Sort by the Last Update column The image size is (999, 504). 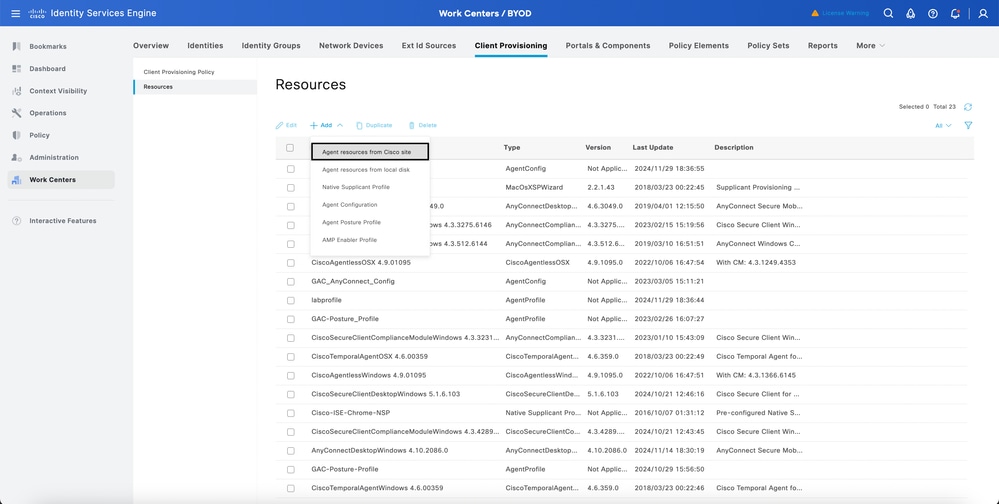click(x=652, y=148)
